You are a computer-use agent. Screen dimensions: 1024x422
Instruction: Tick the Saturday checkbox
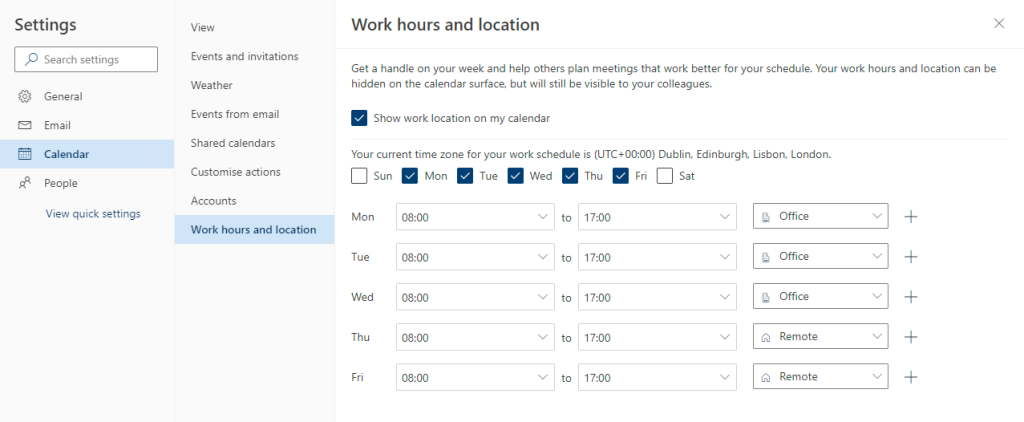click(x=665, y=176)
